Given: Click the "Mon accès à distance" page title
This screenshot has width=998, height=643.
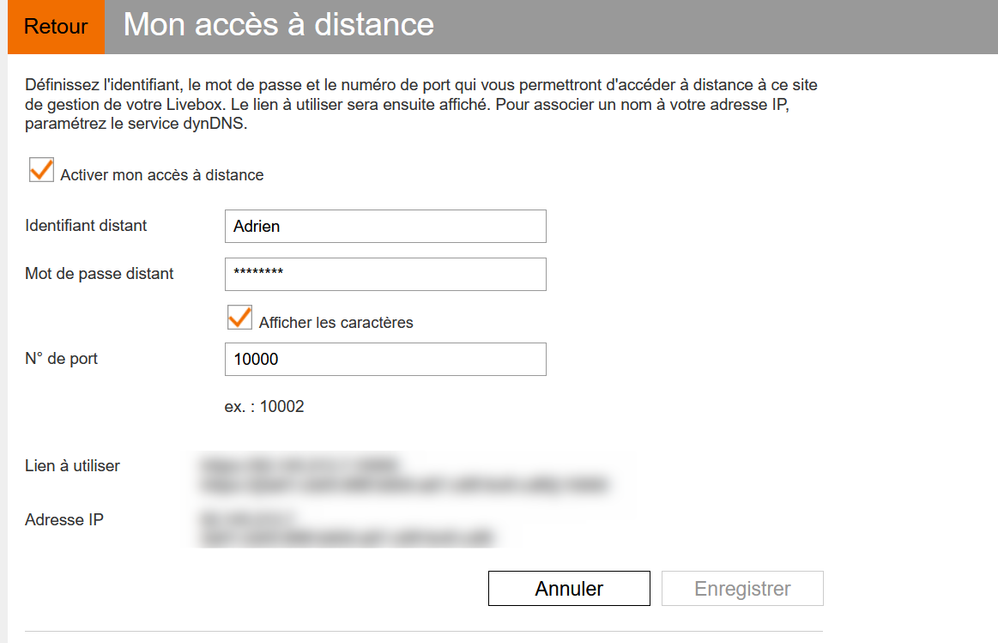Looking at the screenshot, I should click(279, 25).
